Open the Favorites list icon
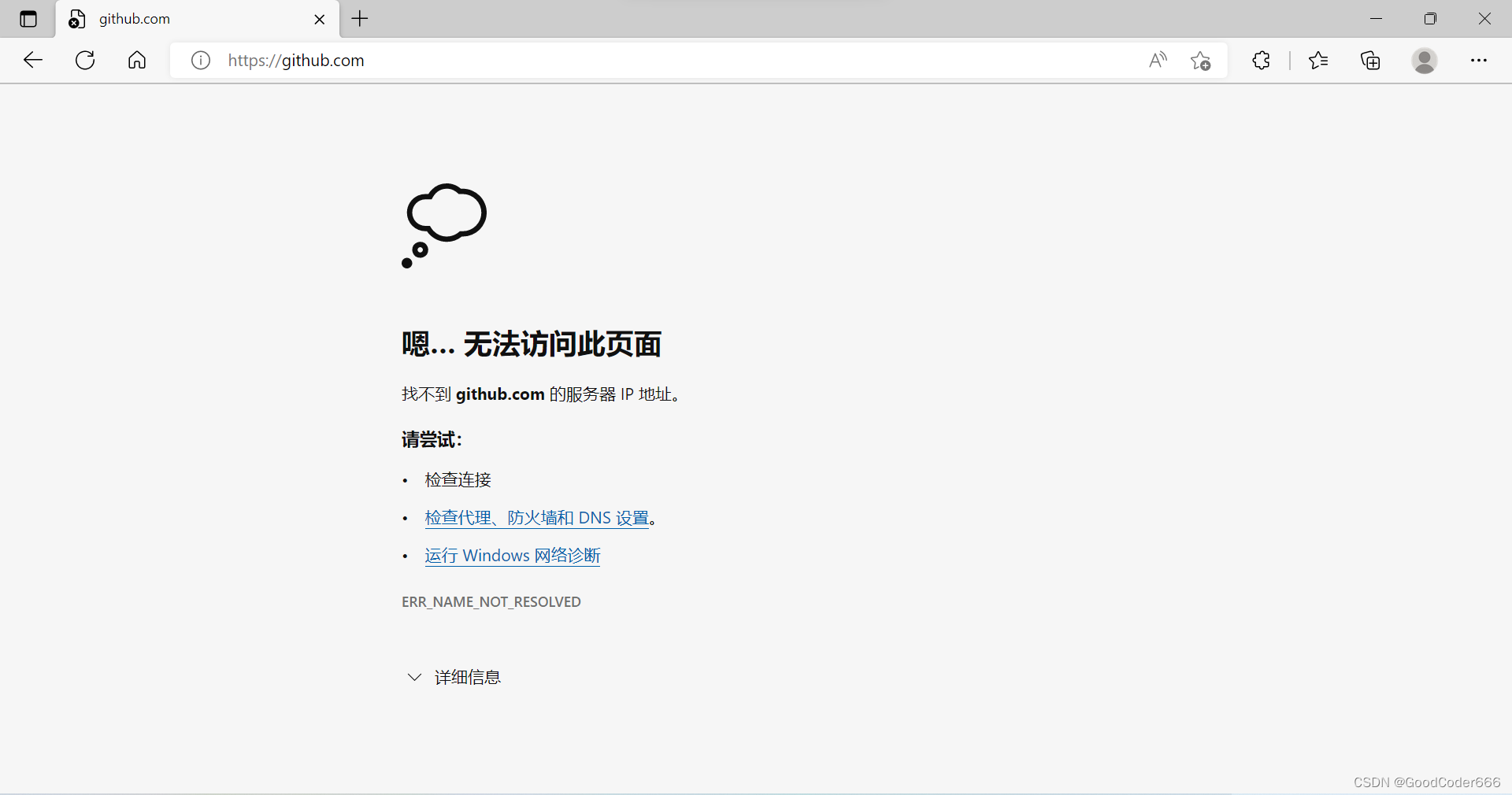This screenshot has height=795, width=1512. click(x=1318, y=61)
